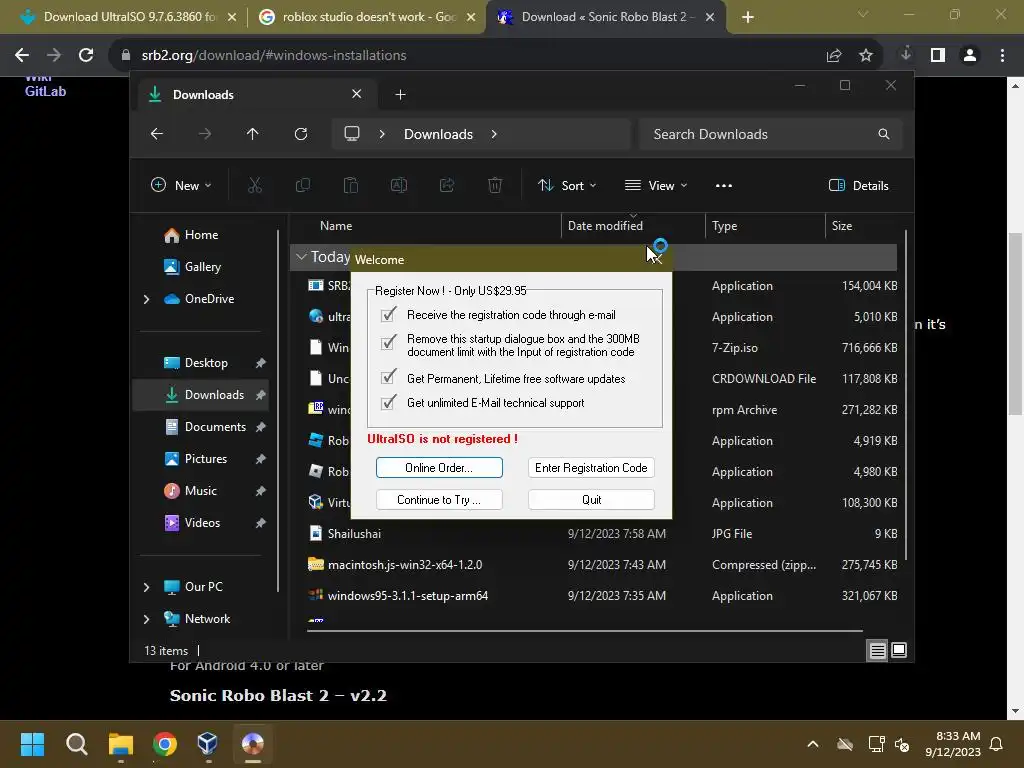Open Chrome side panel icon
1024x768 pixels.
point(938,56)
